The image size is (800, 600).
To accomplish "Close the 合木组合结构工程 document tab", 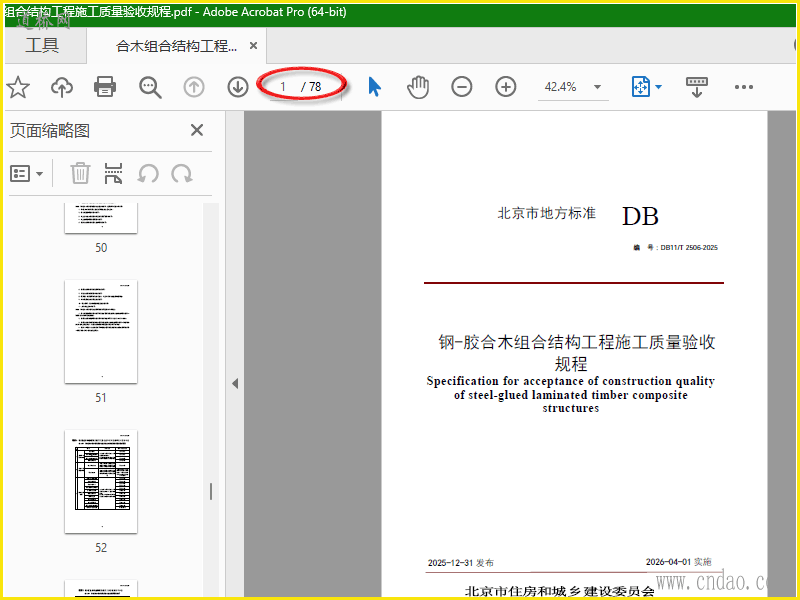I will pos(253,46).
